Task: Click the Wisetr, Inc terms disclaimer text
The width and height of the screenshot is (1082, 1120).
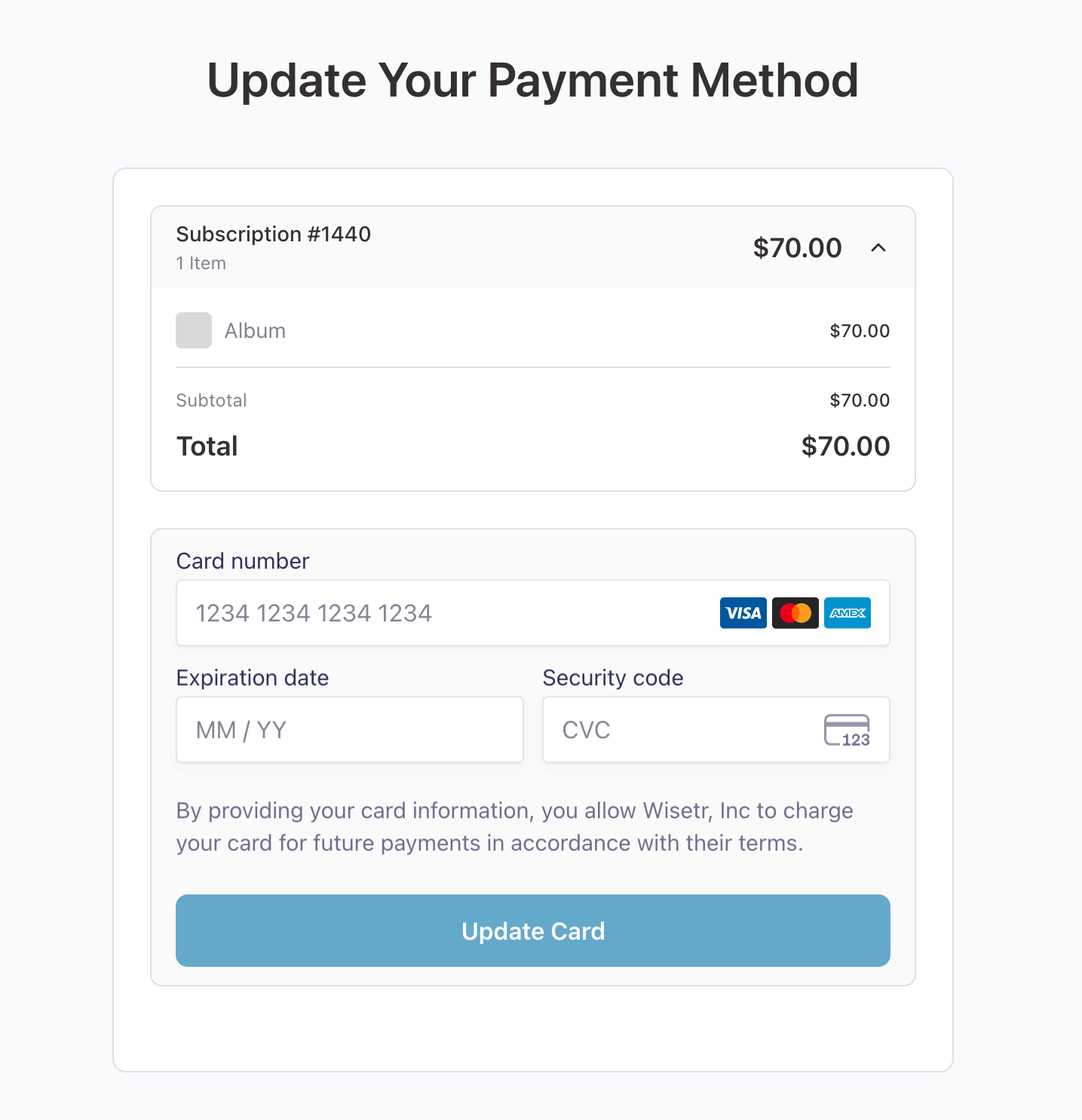Action: click(514, 827)
